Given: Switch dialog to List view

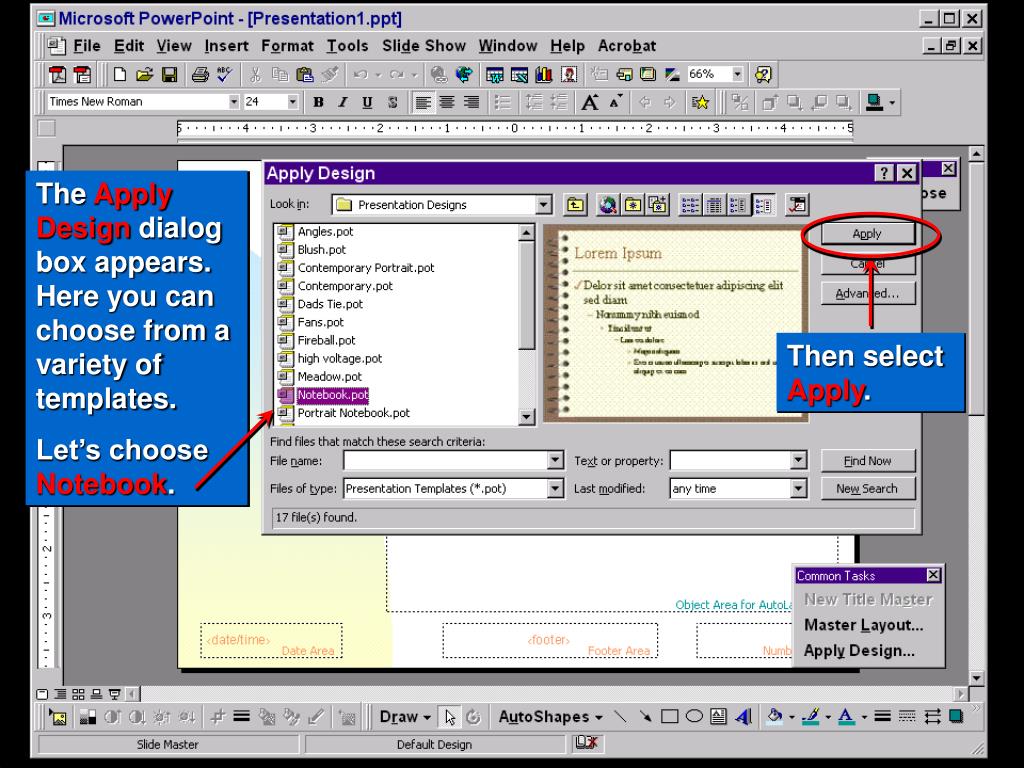Looking at the screenshot, I should (690, 205).
